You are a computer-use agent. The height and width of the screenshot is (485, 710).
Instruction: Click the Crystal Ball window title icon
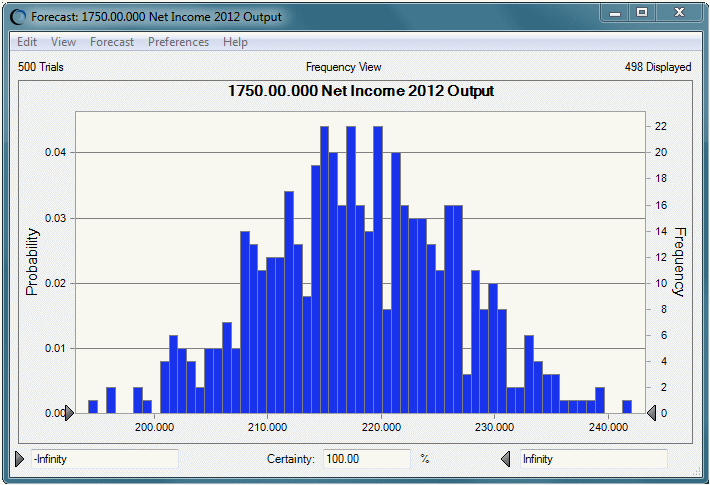(x=19, y=17)
